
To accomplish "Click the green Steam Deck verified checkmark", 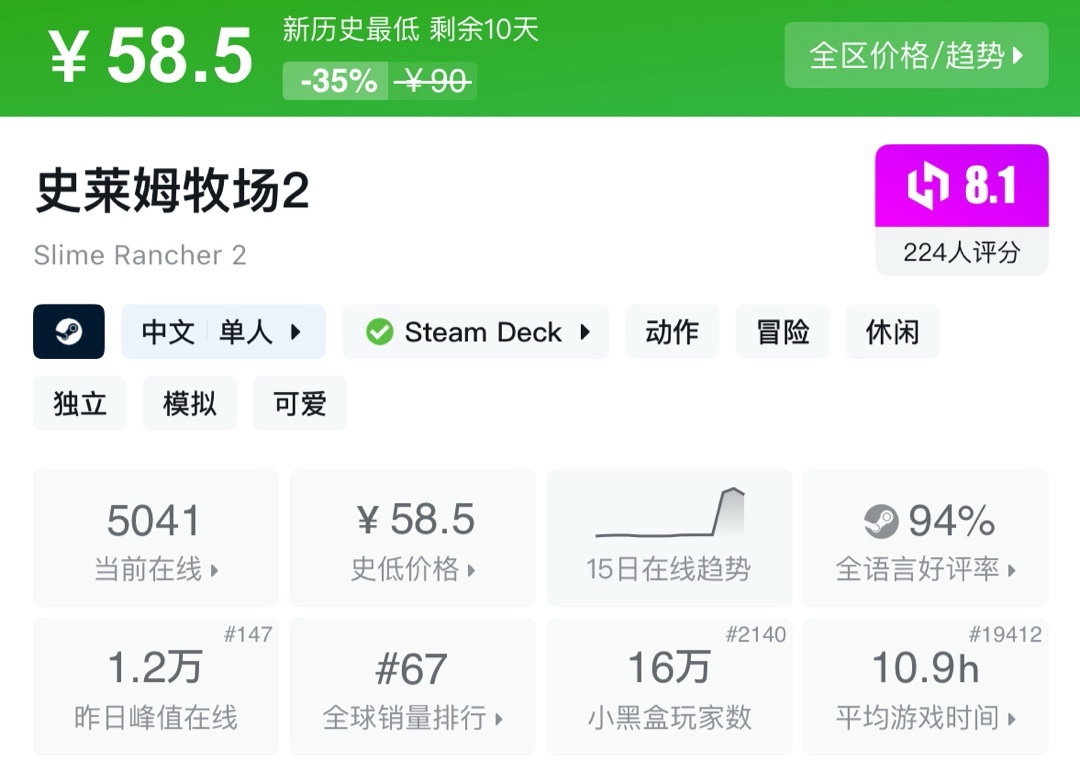I will (x=380, y=332).
